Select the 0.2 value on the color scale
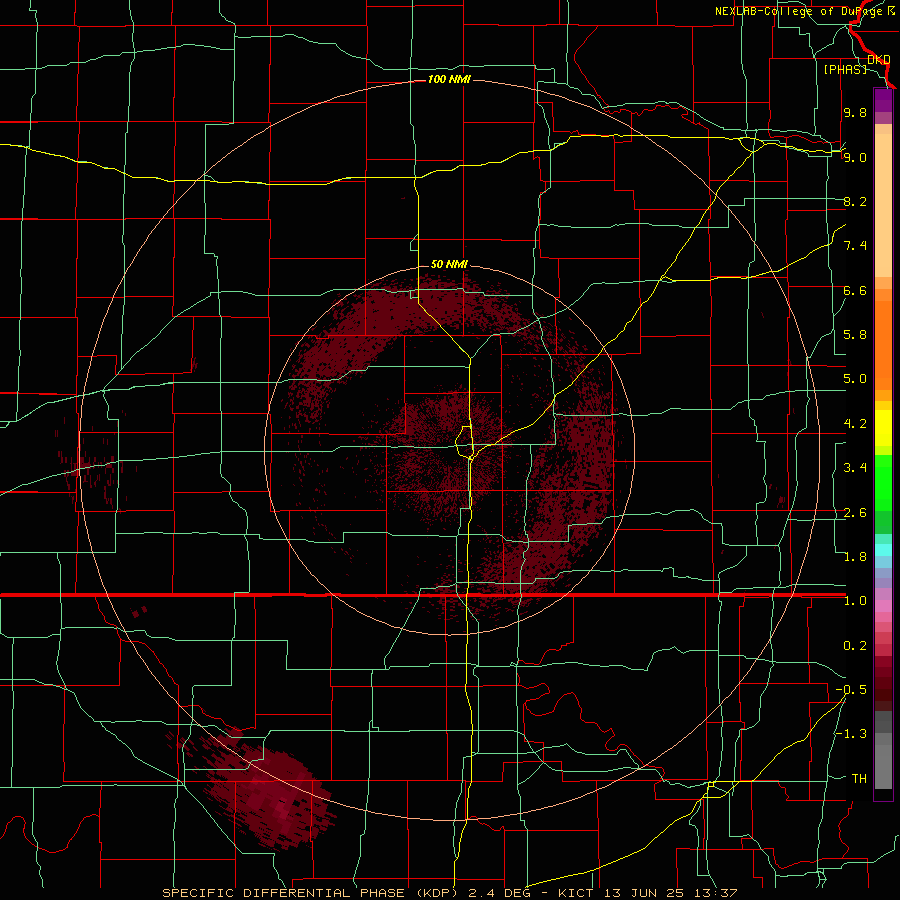Viewport: 900px width, 900px height. [855, 646]
